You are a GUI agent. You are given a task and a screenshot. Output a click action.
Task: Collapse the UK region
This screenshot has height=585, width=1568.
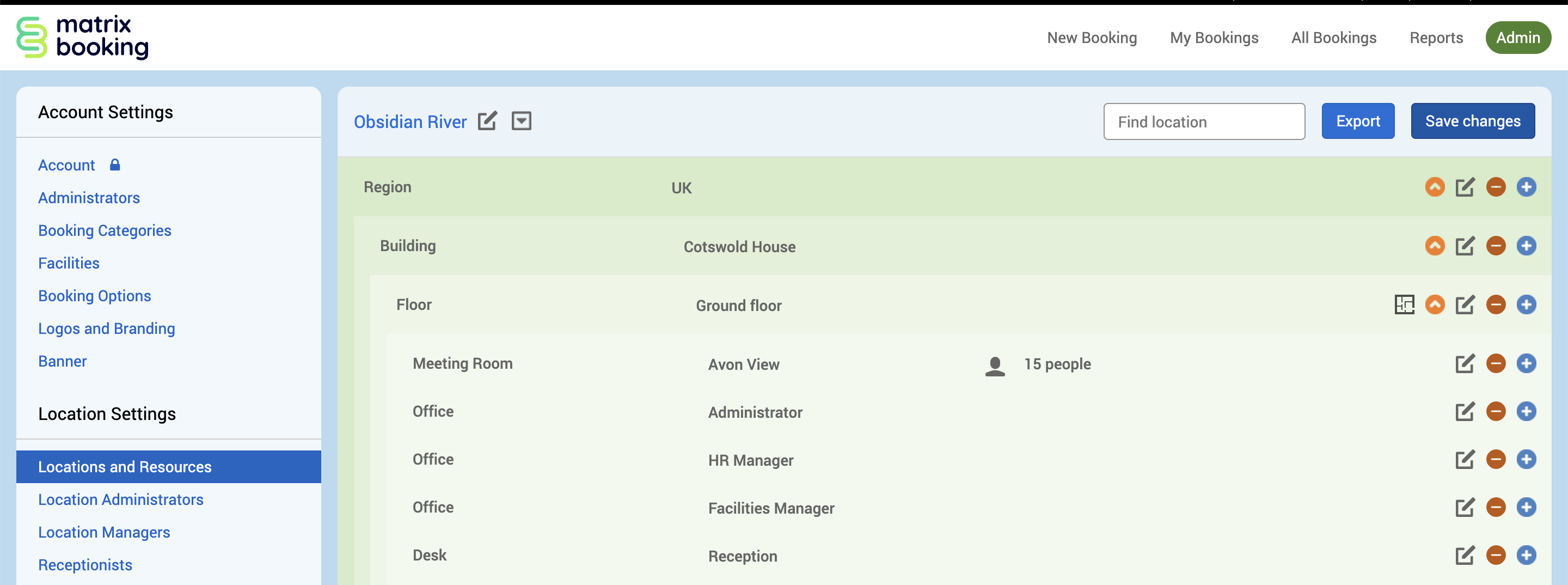[1435, 187]
